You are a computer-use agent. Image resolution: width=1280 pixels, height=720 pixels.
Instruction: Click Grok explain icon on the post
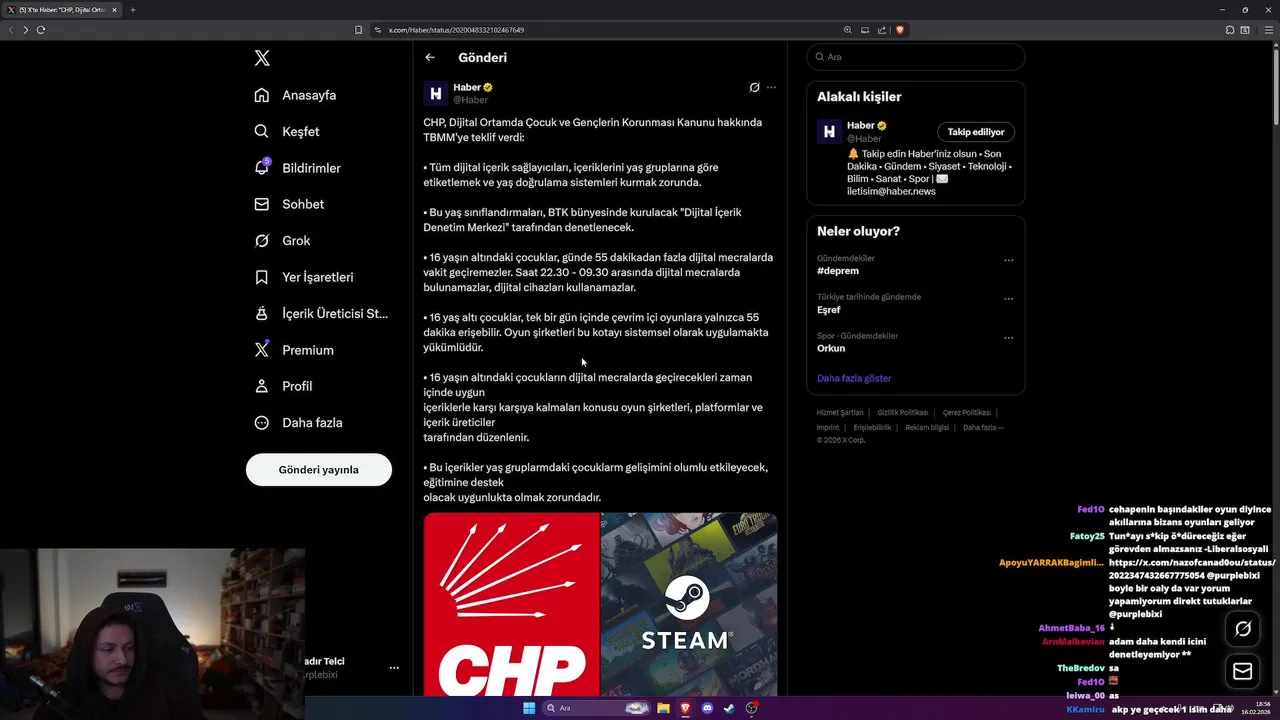754,88
